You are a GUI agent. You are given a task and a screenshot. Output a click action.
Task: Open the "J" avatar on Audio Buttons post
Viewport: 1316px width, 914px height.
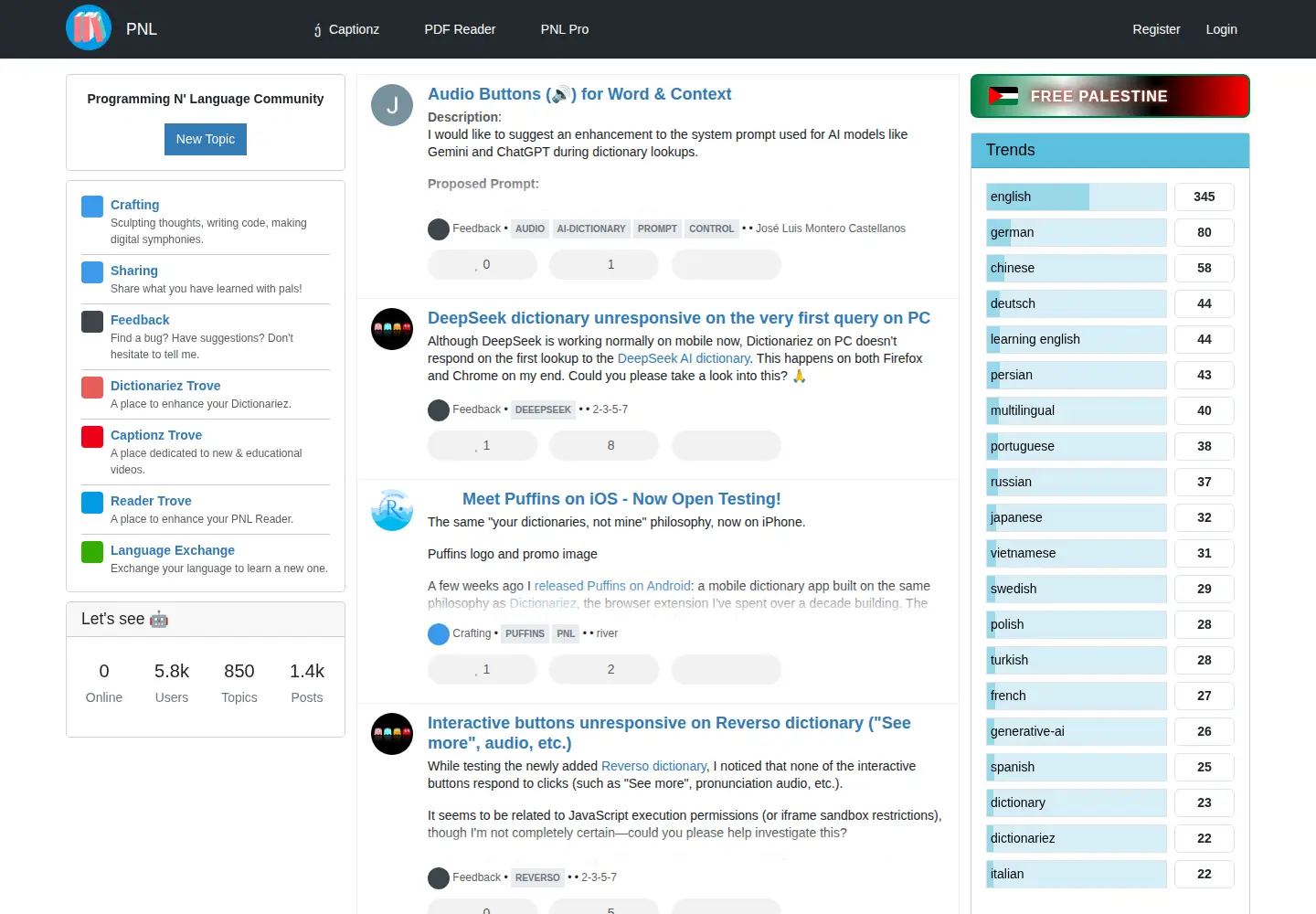(392, 105)
